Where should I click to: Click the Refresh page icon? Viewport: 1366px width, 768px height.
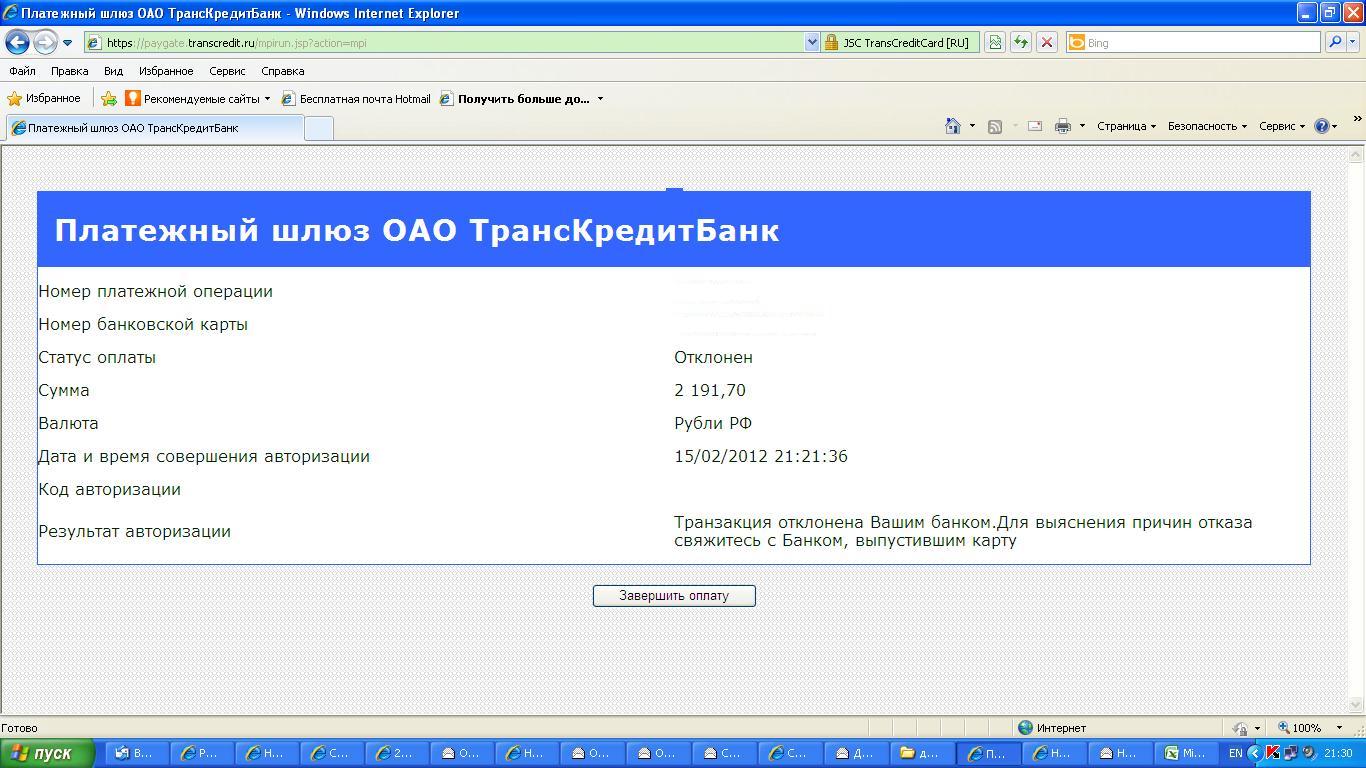(1020, 43)
